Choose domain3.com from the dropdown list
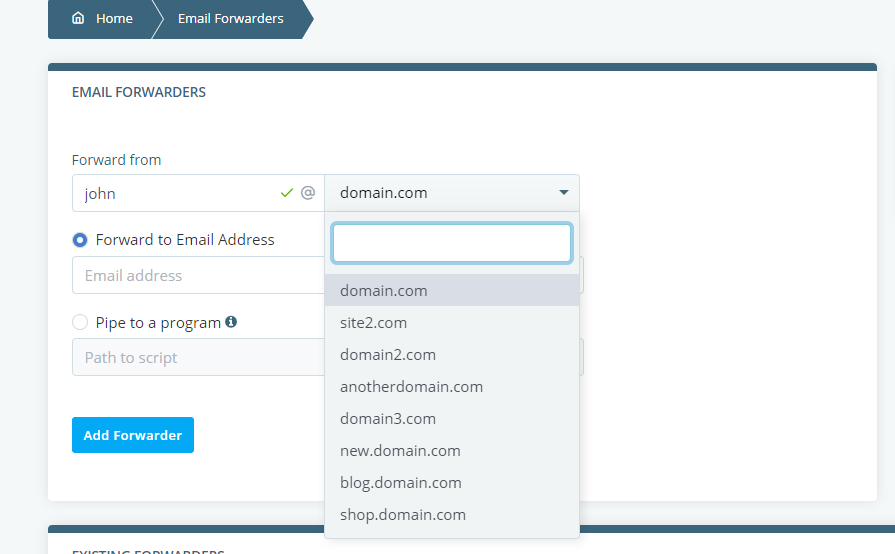Screen dimensions: 895x554 point(452,418)
